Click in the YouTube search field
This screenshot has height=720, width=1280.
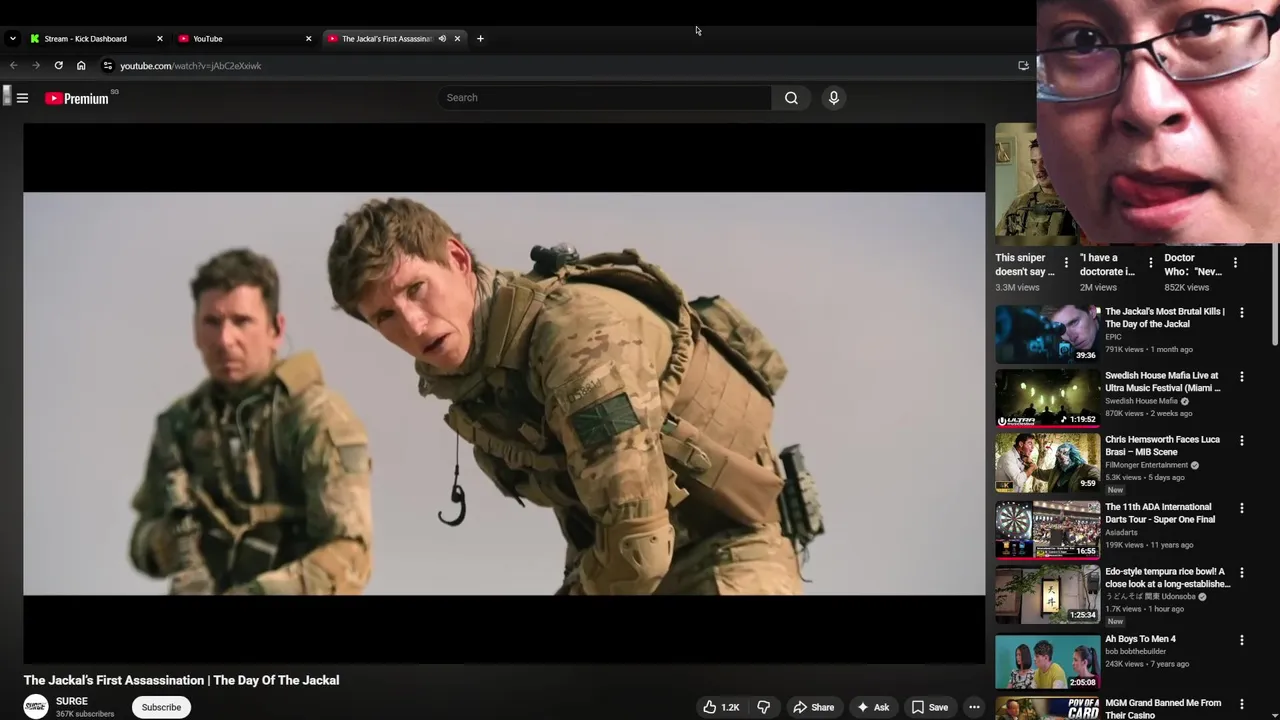(x=604, y=98)
